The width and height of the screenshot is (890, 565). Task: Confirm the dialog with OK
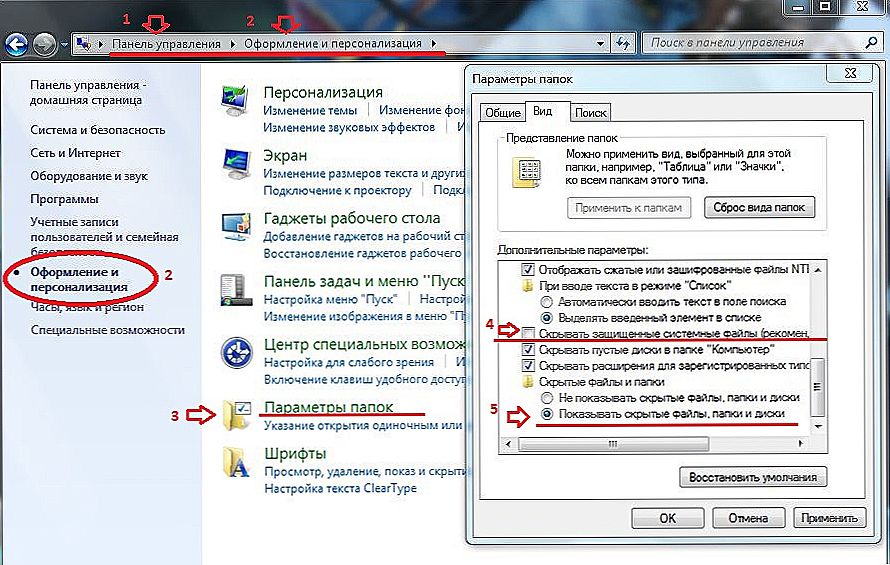pos(668,518)
